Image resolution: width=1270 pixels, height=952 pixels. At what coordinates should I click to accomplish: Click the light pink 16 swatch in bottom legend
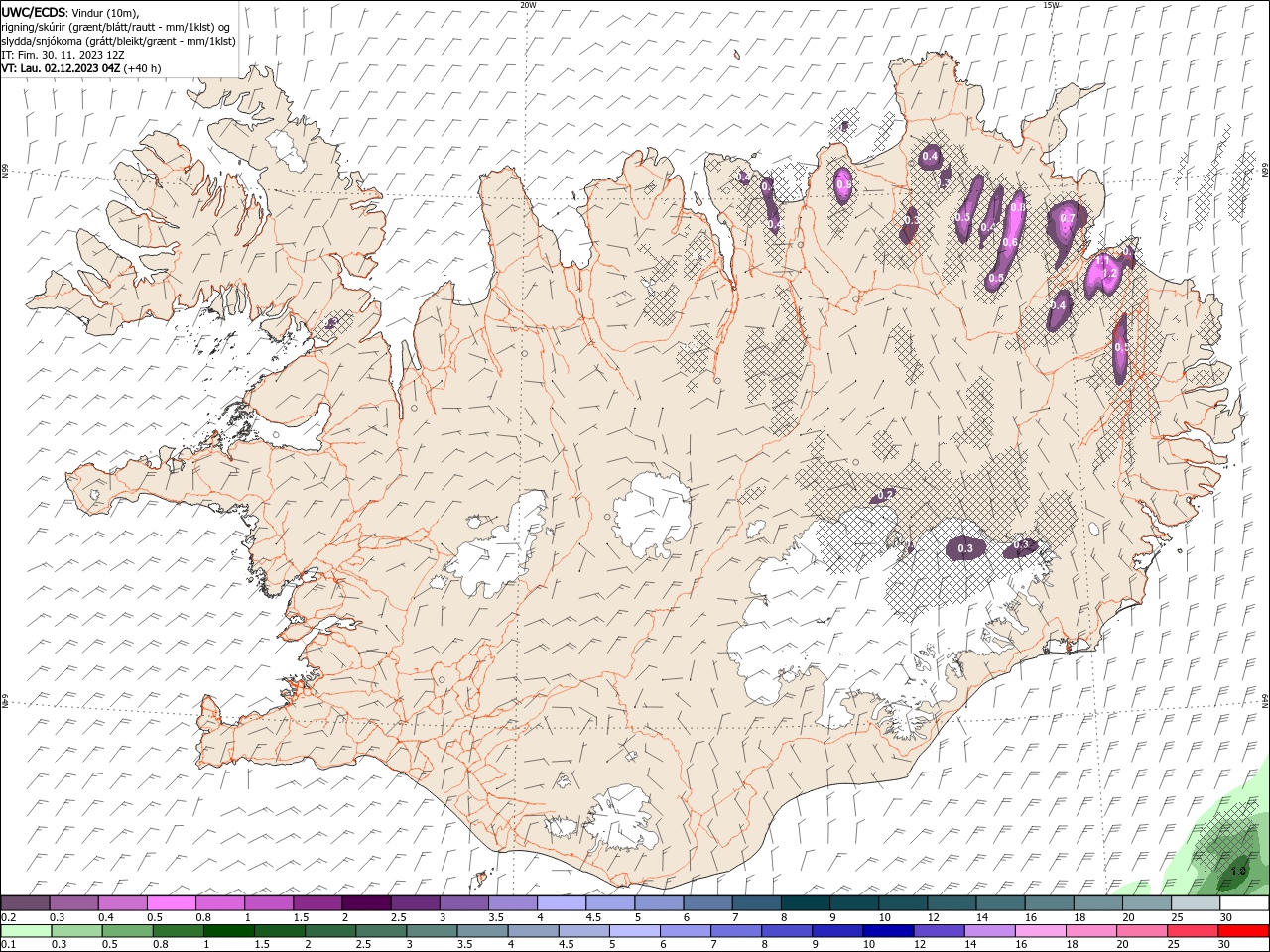pyautogui.click(x=1040, y=931)
